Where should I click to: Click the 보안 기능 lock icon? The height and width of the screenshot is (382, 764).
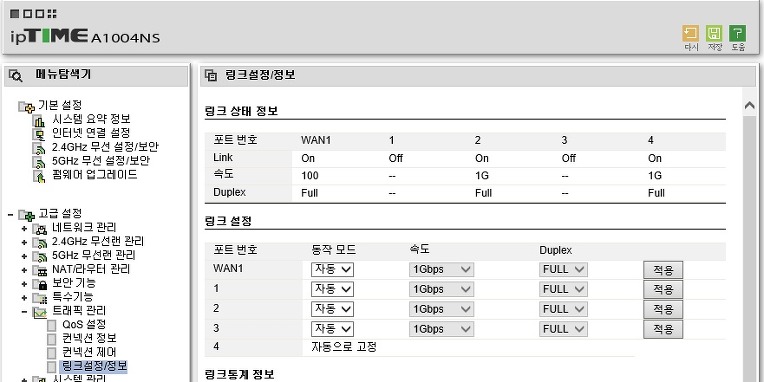click(42, 284)
